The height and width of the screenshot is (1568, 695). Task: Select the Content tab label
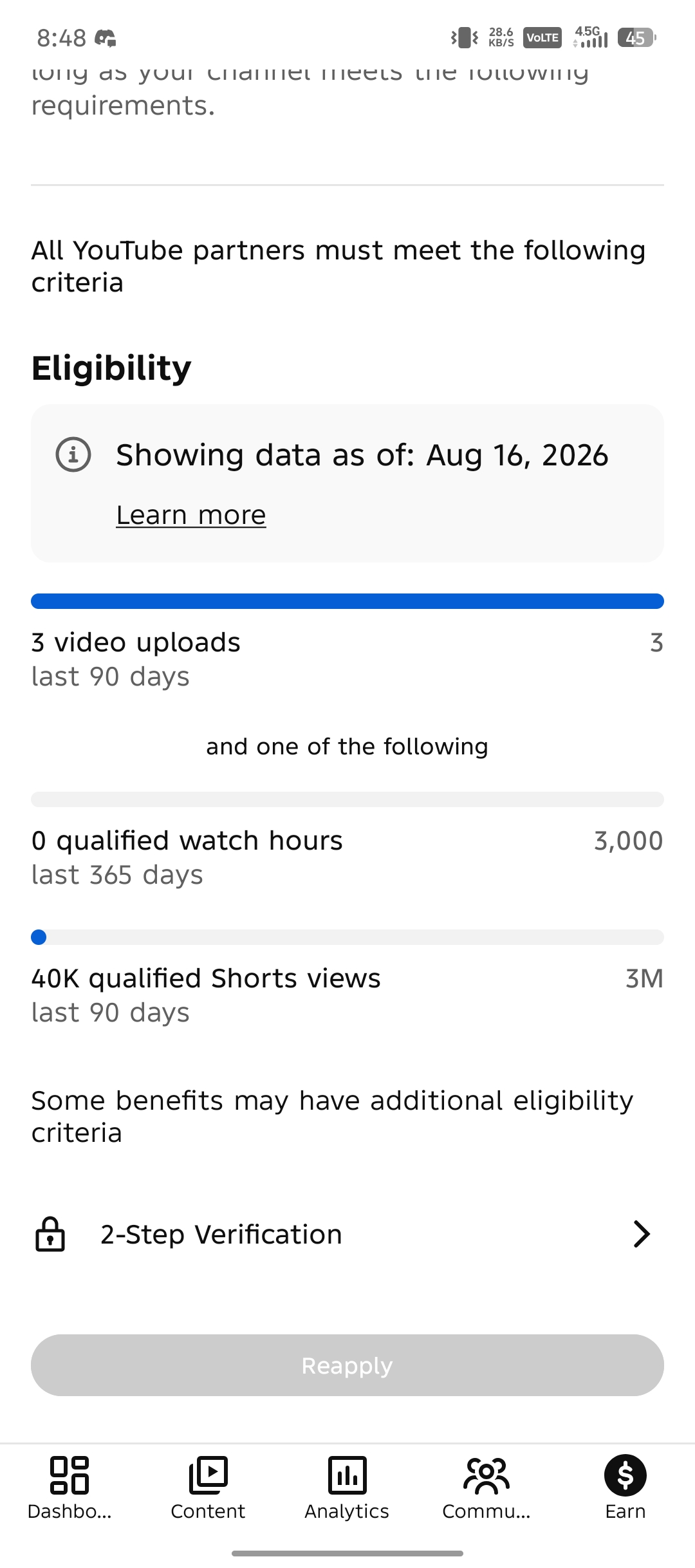208,1511
